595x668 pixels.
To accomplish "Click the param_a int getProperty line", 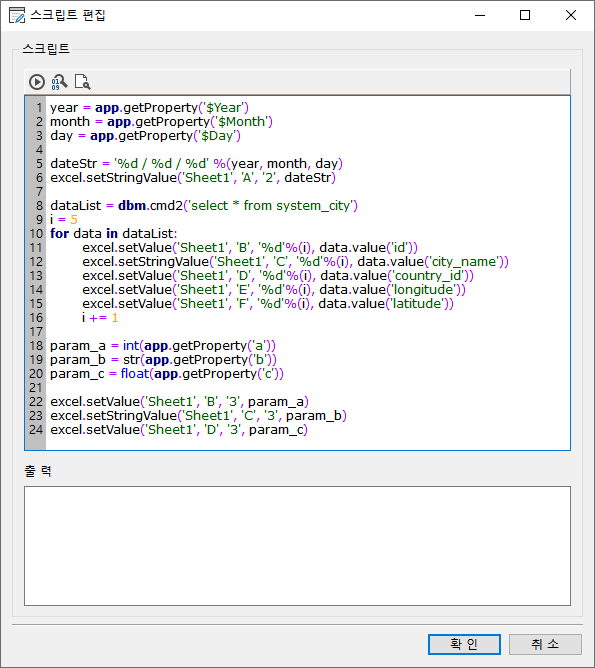I will [x=163, y=346].
